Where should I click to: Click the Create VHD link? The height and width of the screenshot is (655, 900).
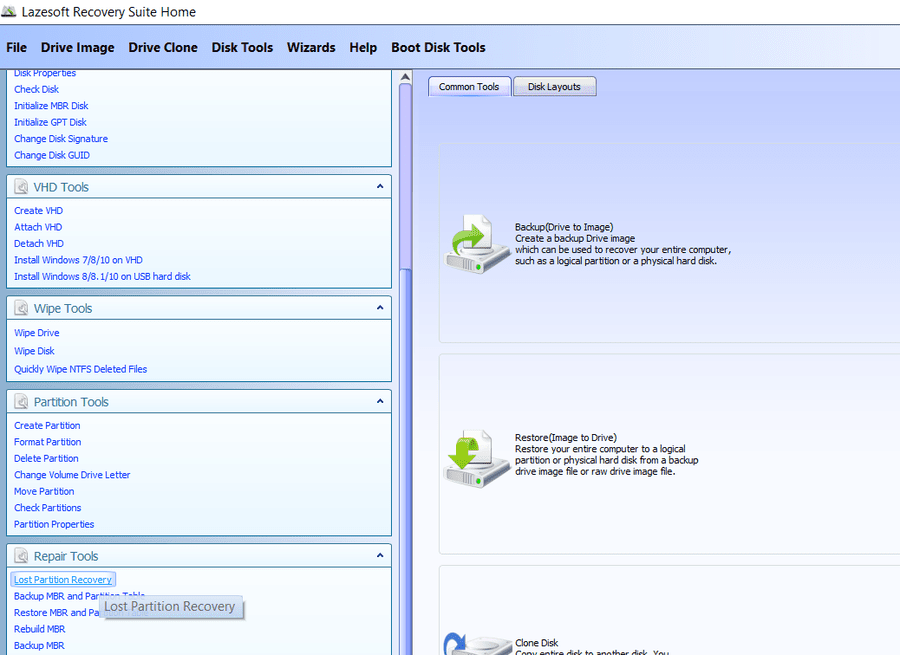click(x=39, y=211)
